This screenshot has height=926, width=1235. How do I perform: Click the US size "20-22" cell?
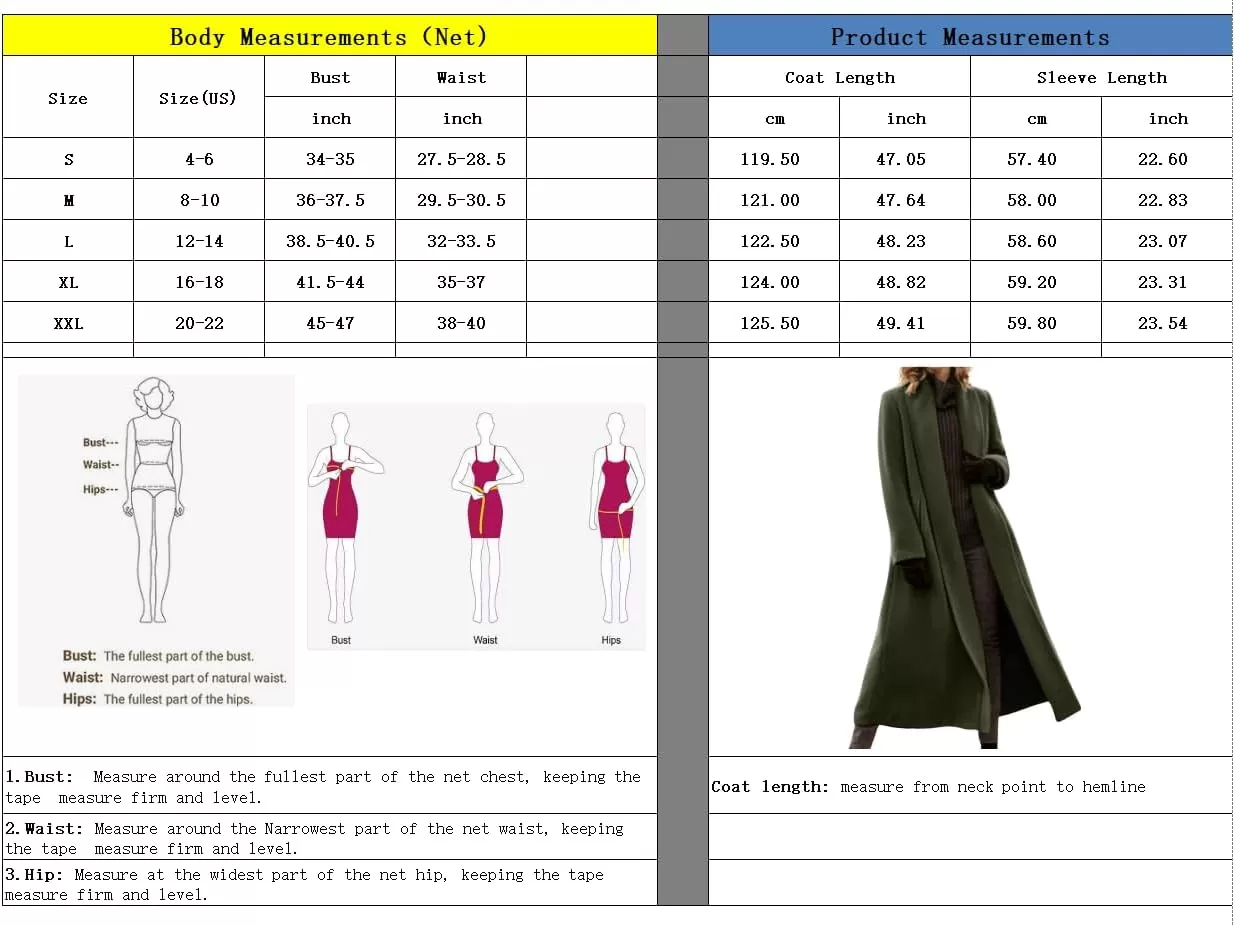(x=198, y=323)
